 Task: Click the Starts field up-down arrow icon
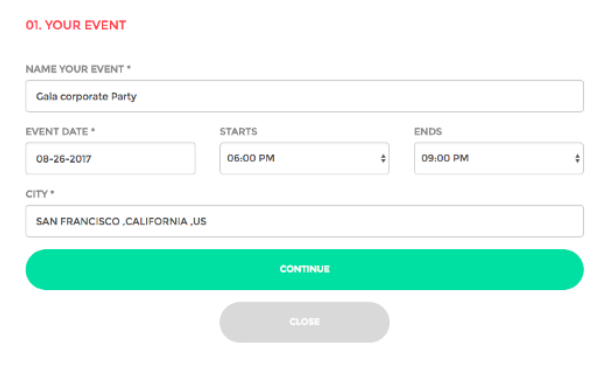[383, 158]
